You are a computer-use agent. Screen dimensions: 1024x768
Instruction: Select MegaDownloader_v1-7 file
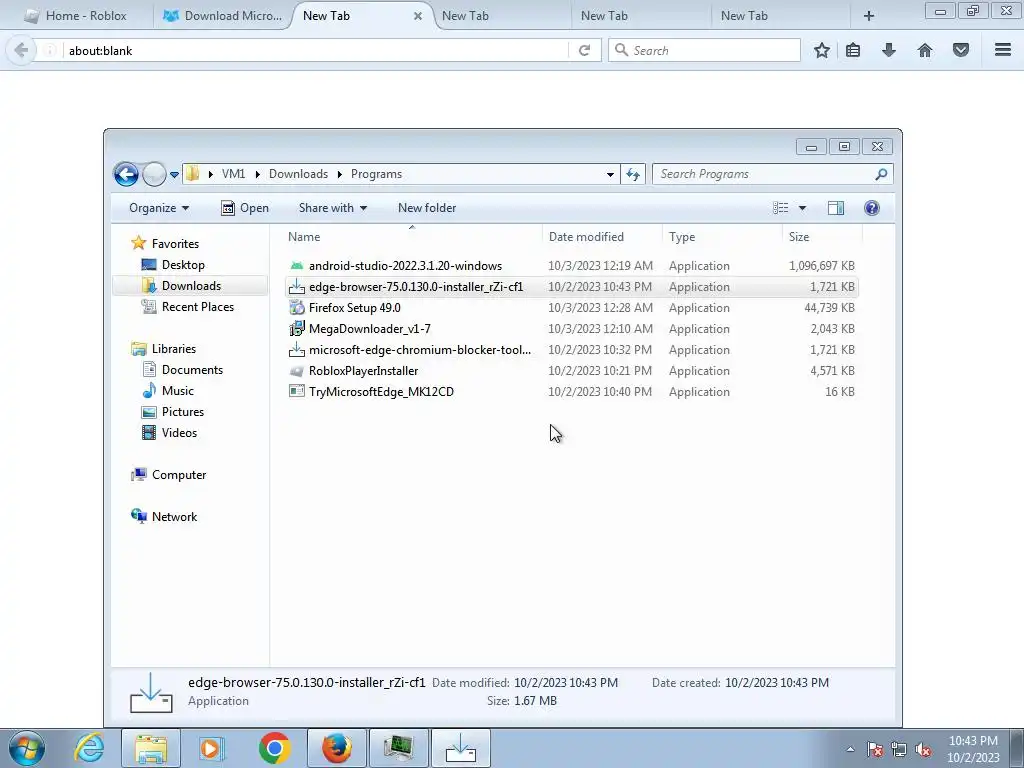point(571,328)
